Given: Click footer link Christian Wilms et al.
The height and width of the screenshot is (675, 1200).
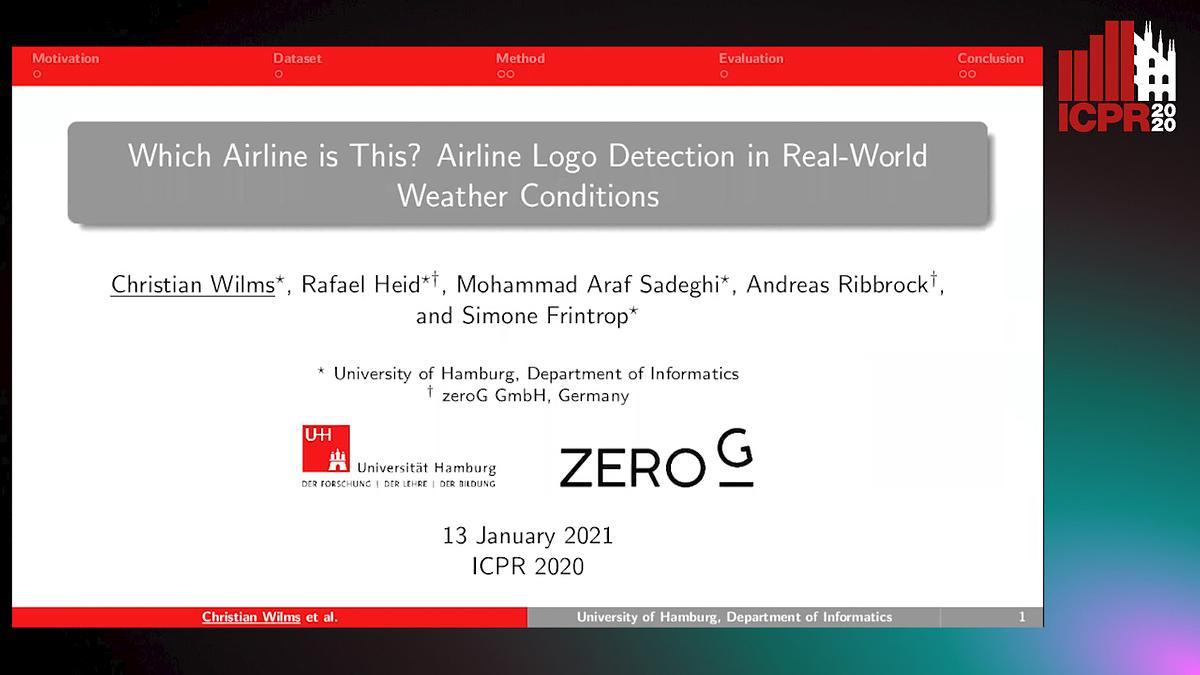Looking at the screenshot, I should (270, 617).
